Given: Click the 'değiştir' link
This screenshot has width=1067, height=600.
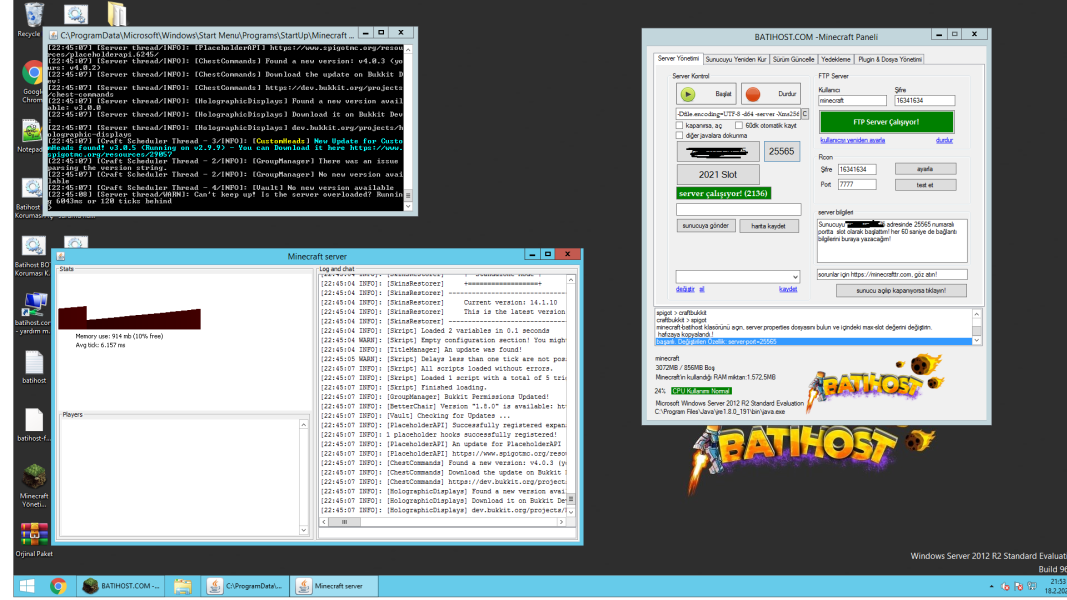Looking at the screenshot, I should [685, 289].
